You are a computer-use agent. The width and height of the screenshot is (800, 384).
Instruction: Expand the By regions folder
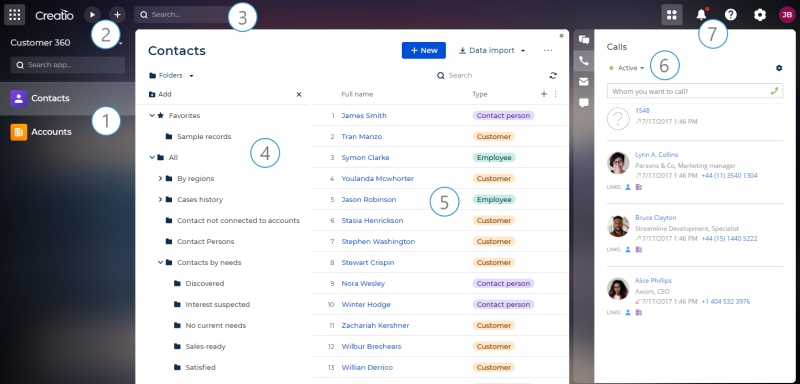tap(160, 178)
